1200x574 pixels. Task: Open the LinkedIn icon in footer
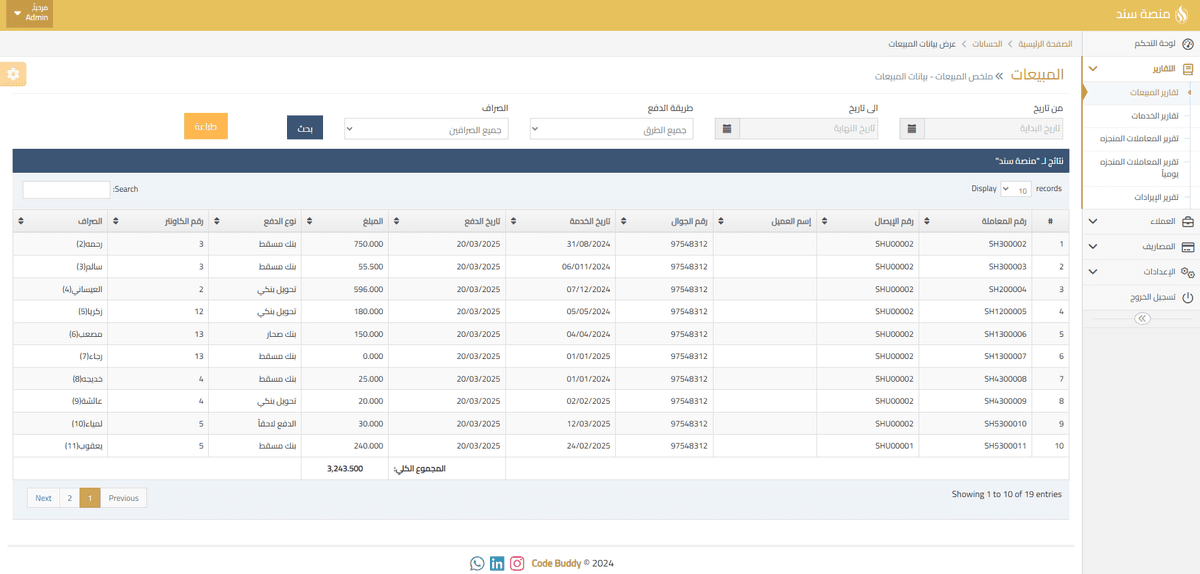497,563
